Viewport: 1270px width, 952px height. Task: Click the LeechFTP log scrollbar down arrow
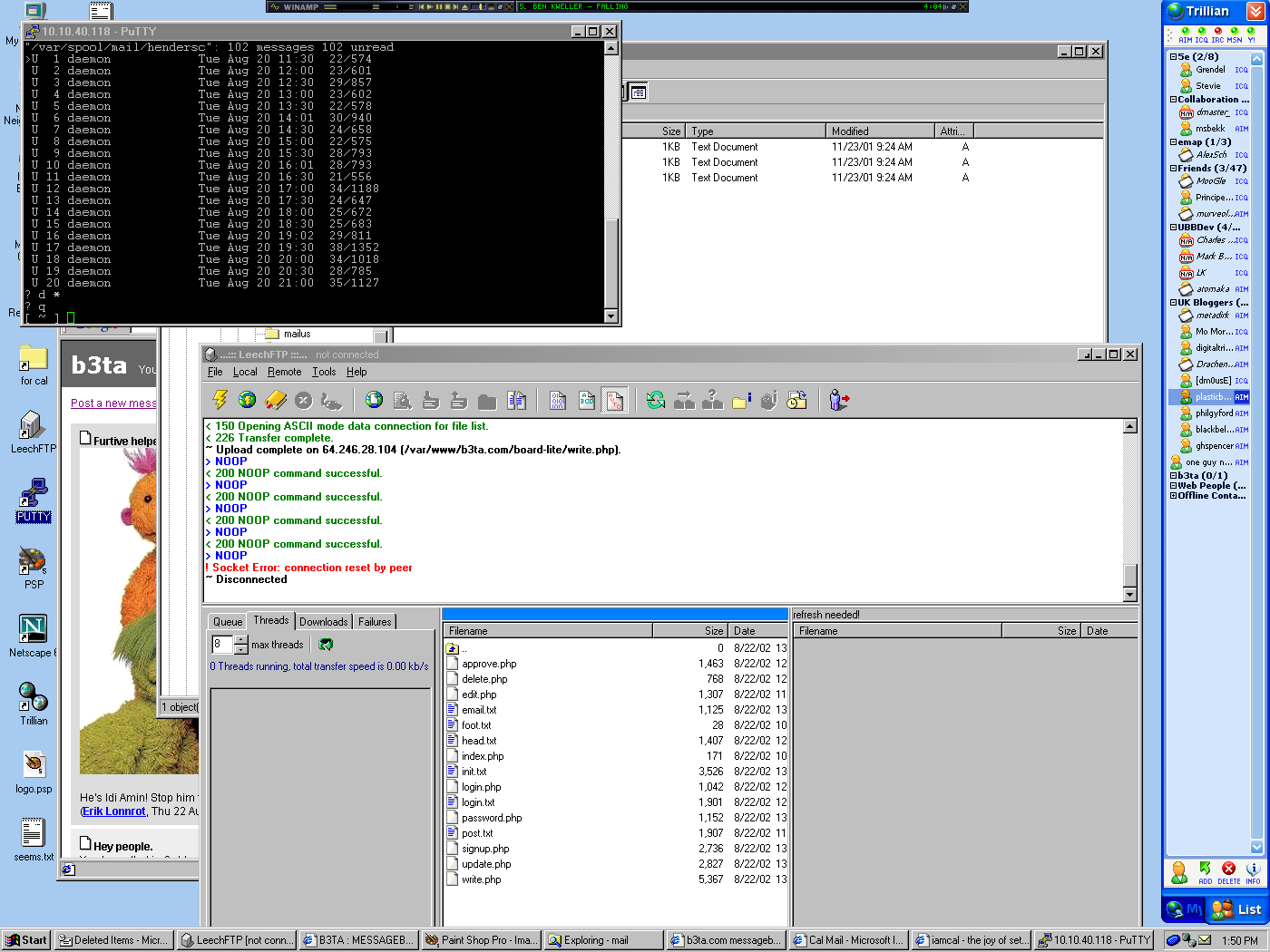point(1130,595)
